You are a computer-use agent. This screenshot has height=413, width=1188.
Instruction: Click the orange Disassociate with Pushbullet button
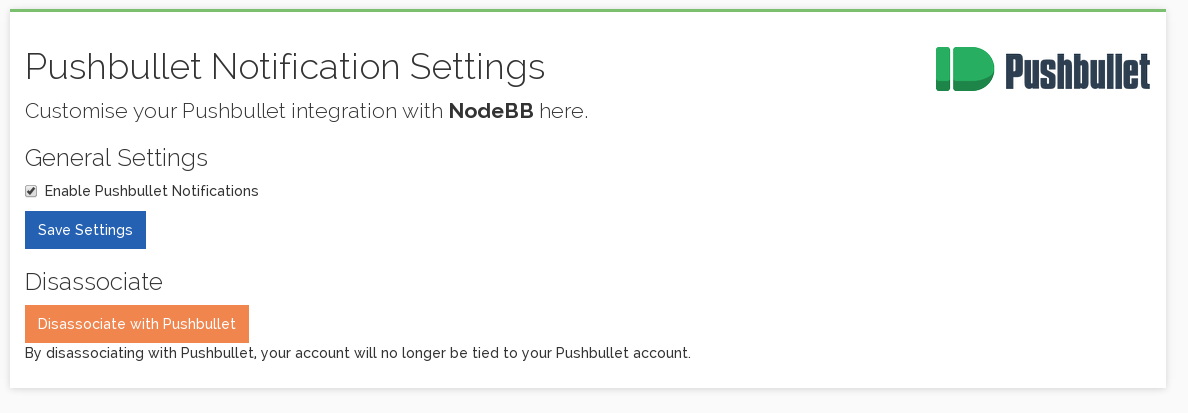point(137,324)
